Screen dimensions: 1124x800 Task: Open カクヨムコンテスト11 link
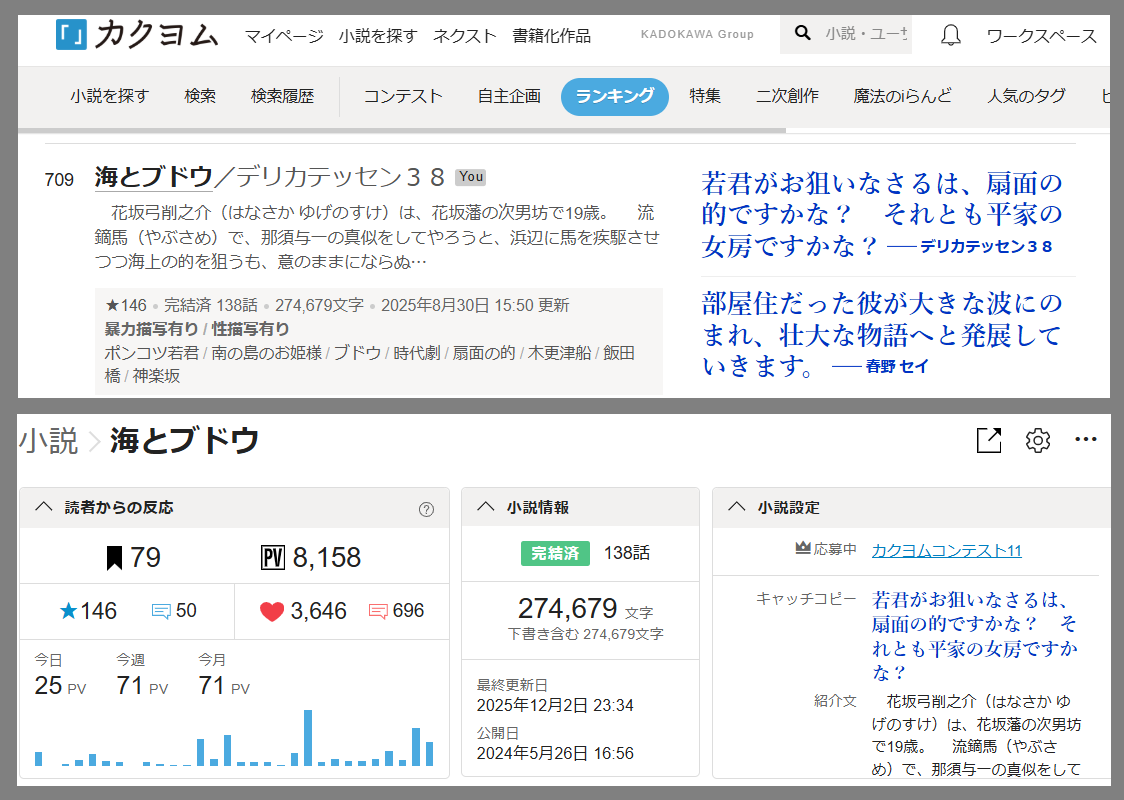pyautogui.click(x=946, y=550)
